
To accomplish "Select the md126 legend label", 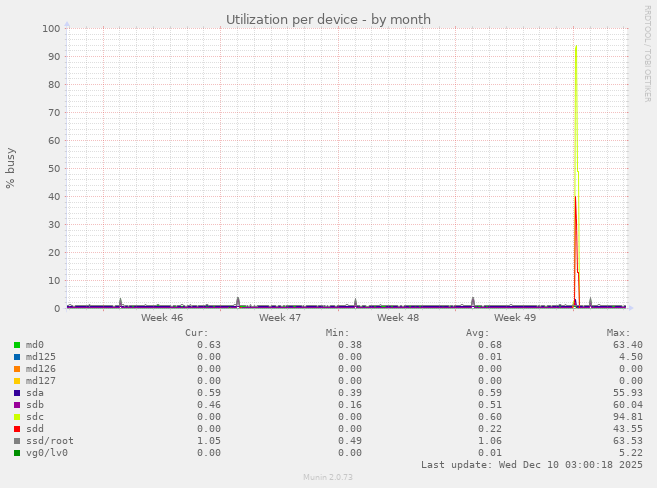I will pos(41,369).
